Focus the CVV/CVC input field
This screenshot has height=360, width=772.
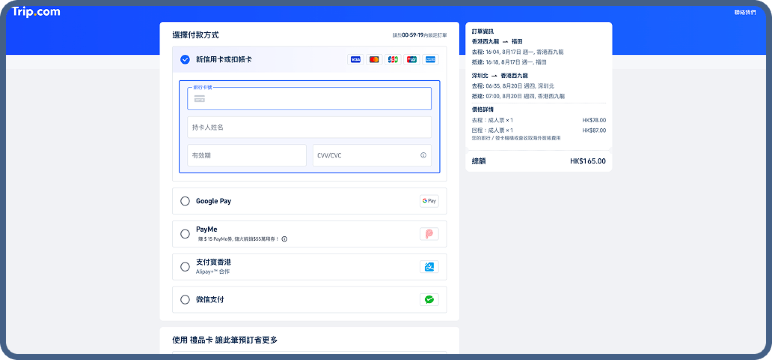coord(372,156)
